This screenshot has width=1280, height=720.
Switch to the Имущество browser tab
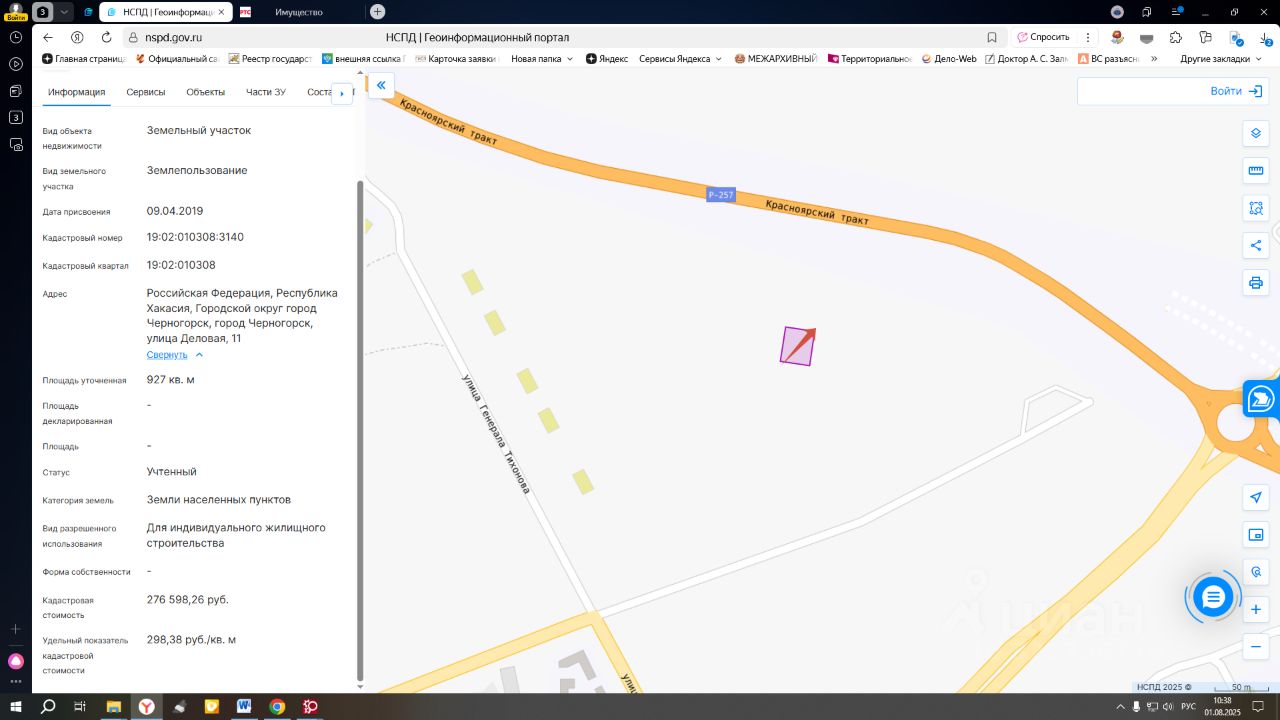coord(300,12)
